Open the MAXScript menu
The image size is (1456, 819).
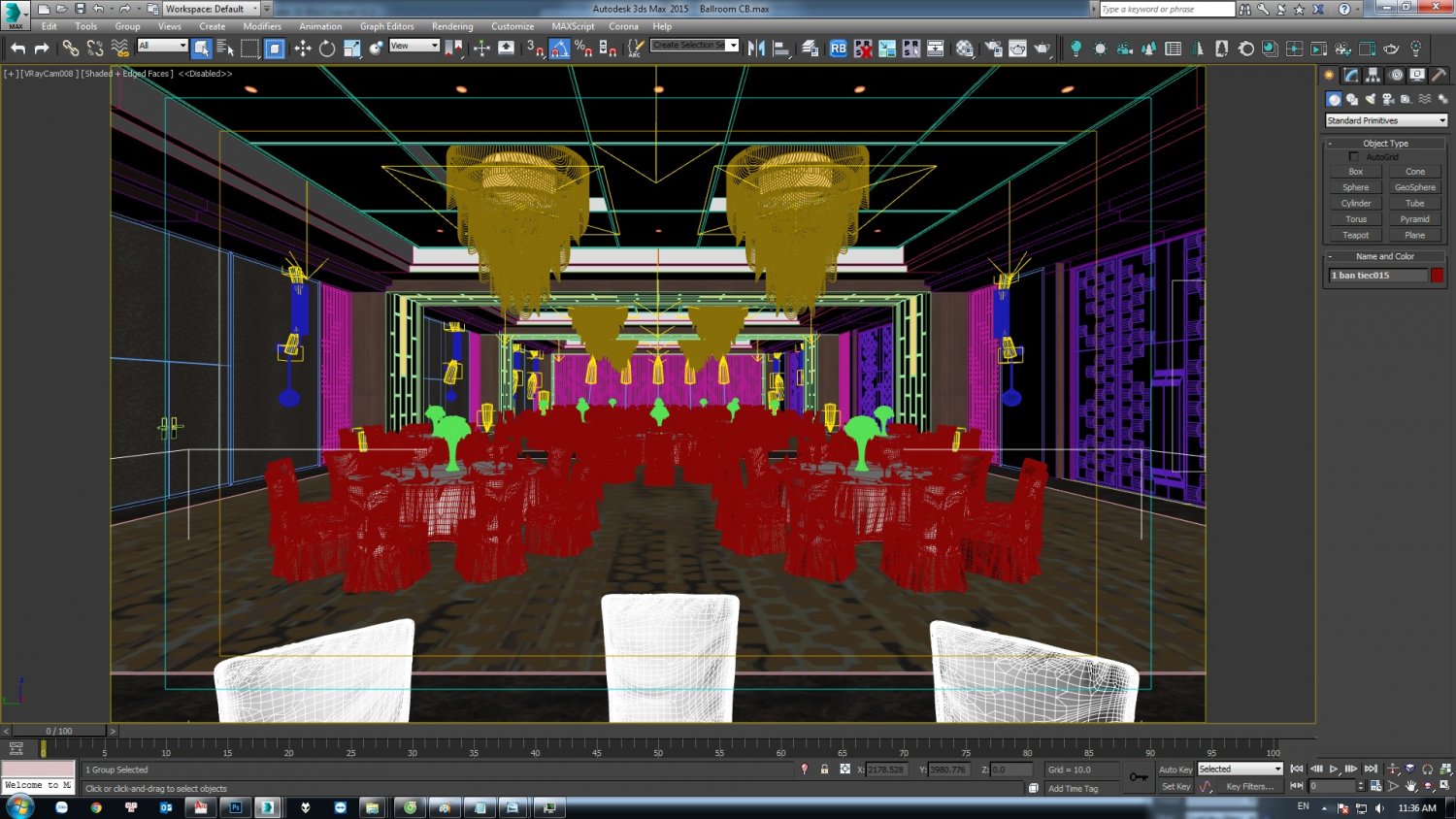[x=572, y=26]
